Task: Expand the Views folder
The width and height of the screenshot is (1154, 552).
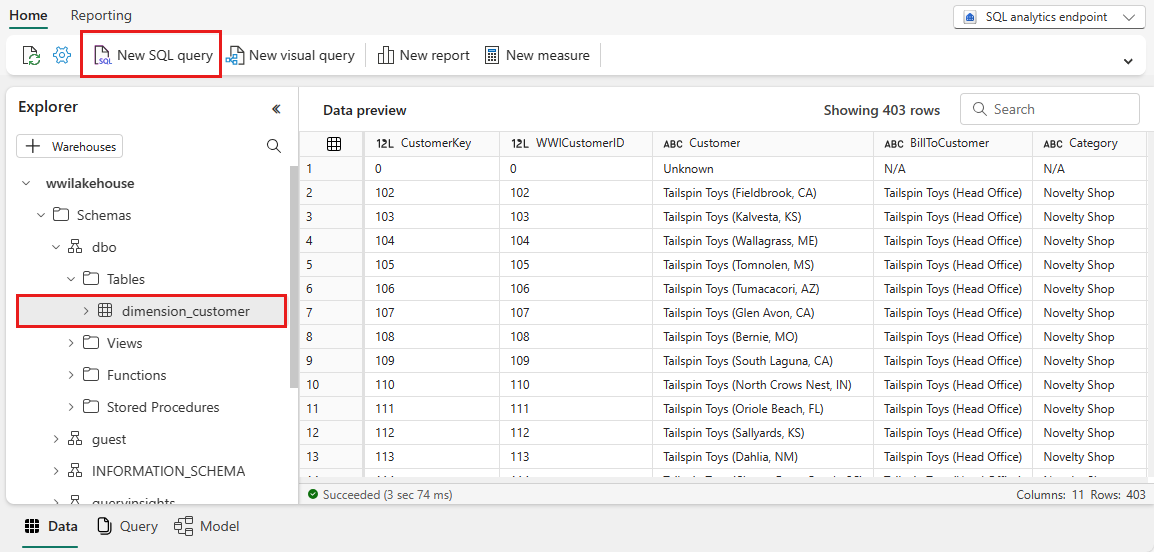Action: tap(71, 343)
